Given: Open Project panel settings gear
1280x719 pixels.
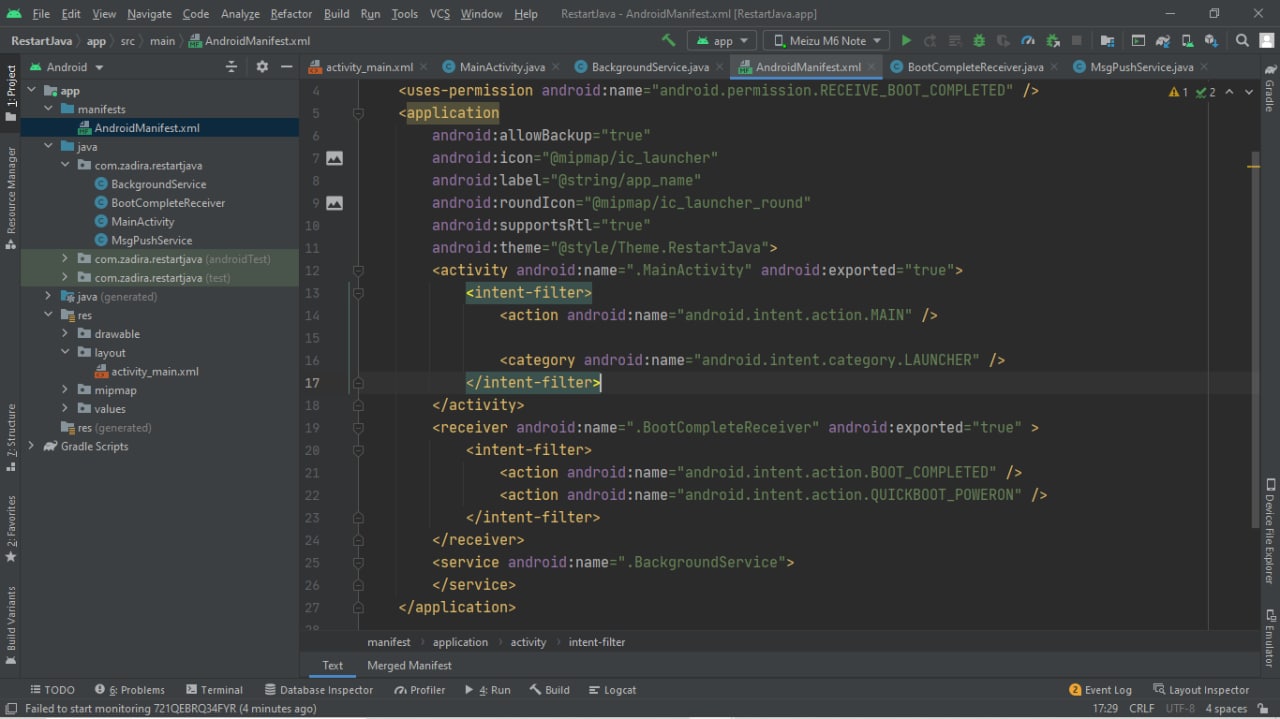Looking at the screenshot, I should pos(262,67).
